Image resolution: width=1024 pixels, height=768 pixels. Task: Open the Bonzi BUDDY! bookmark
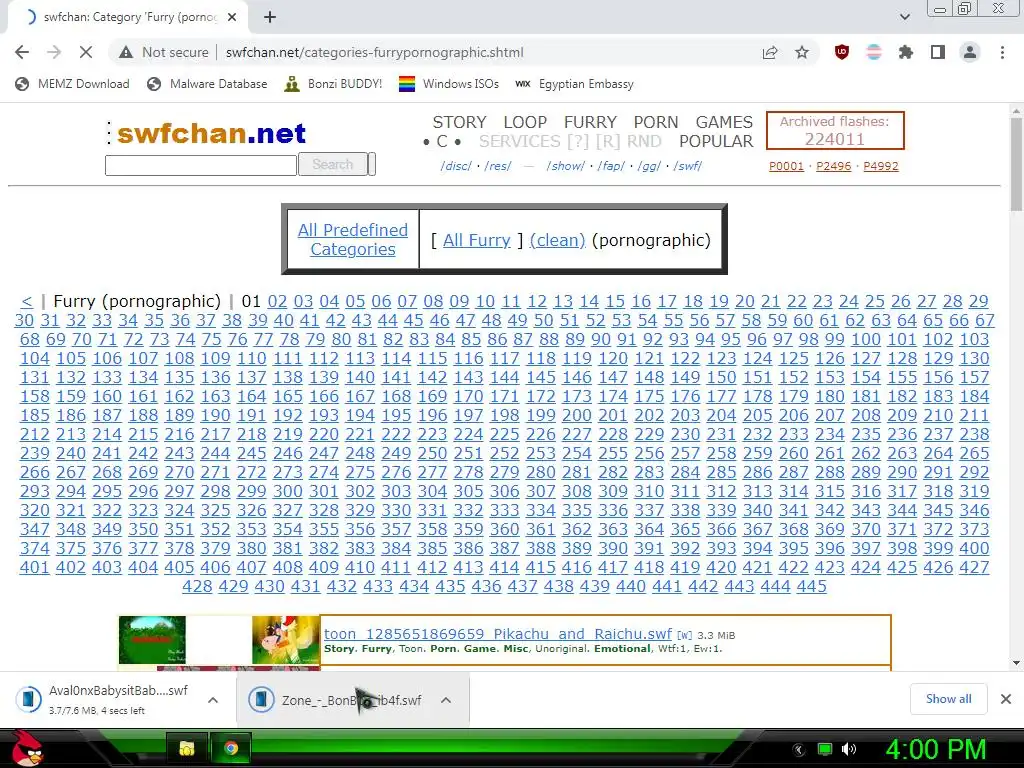tap(333, 84)
